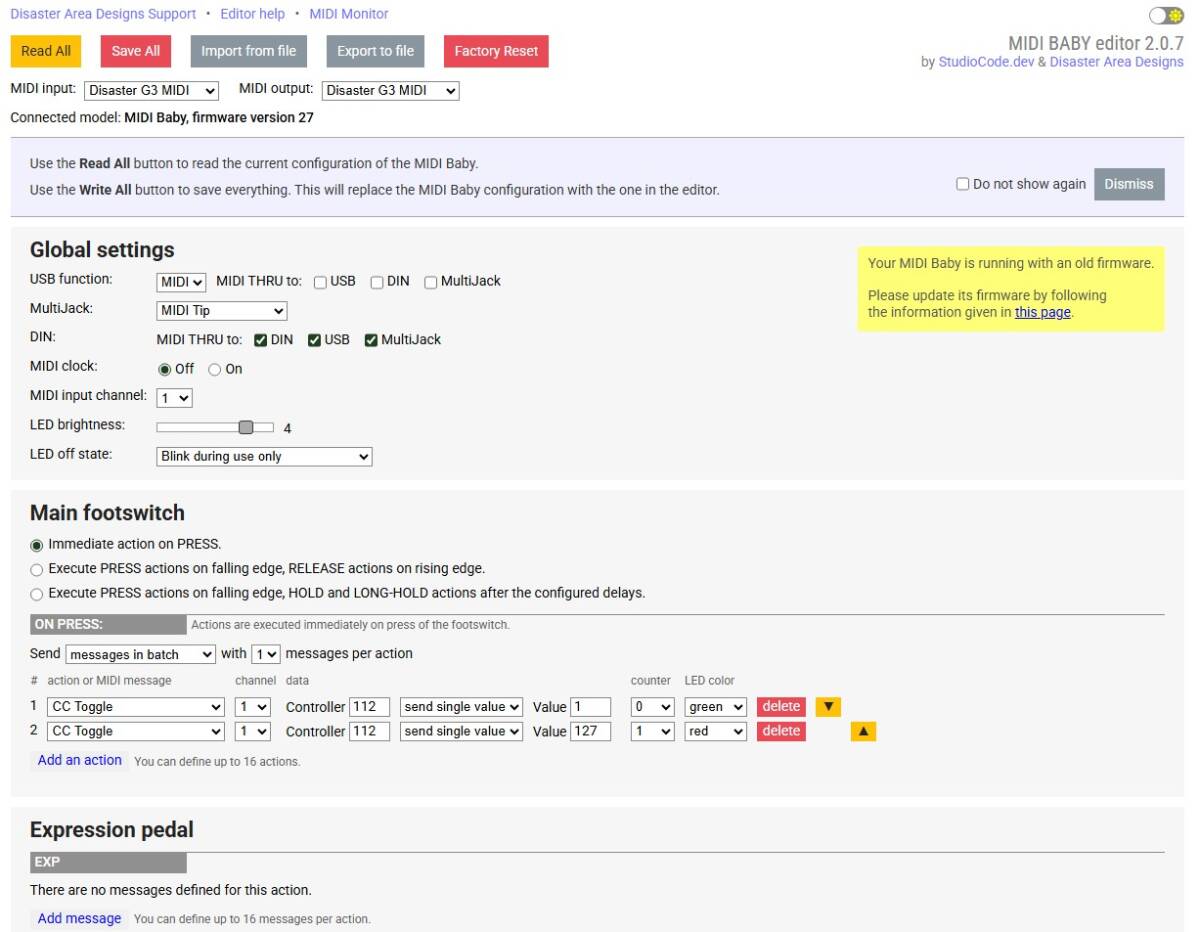The image size is (1200, 932).
Task: Click the Factory Reset button
Action: [x=496, y=51]
